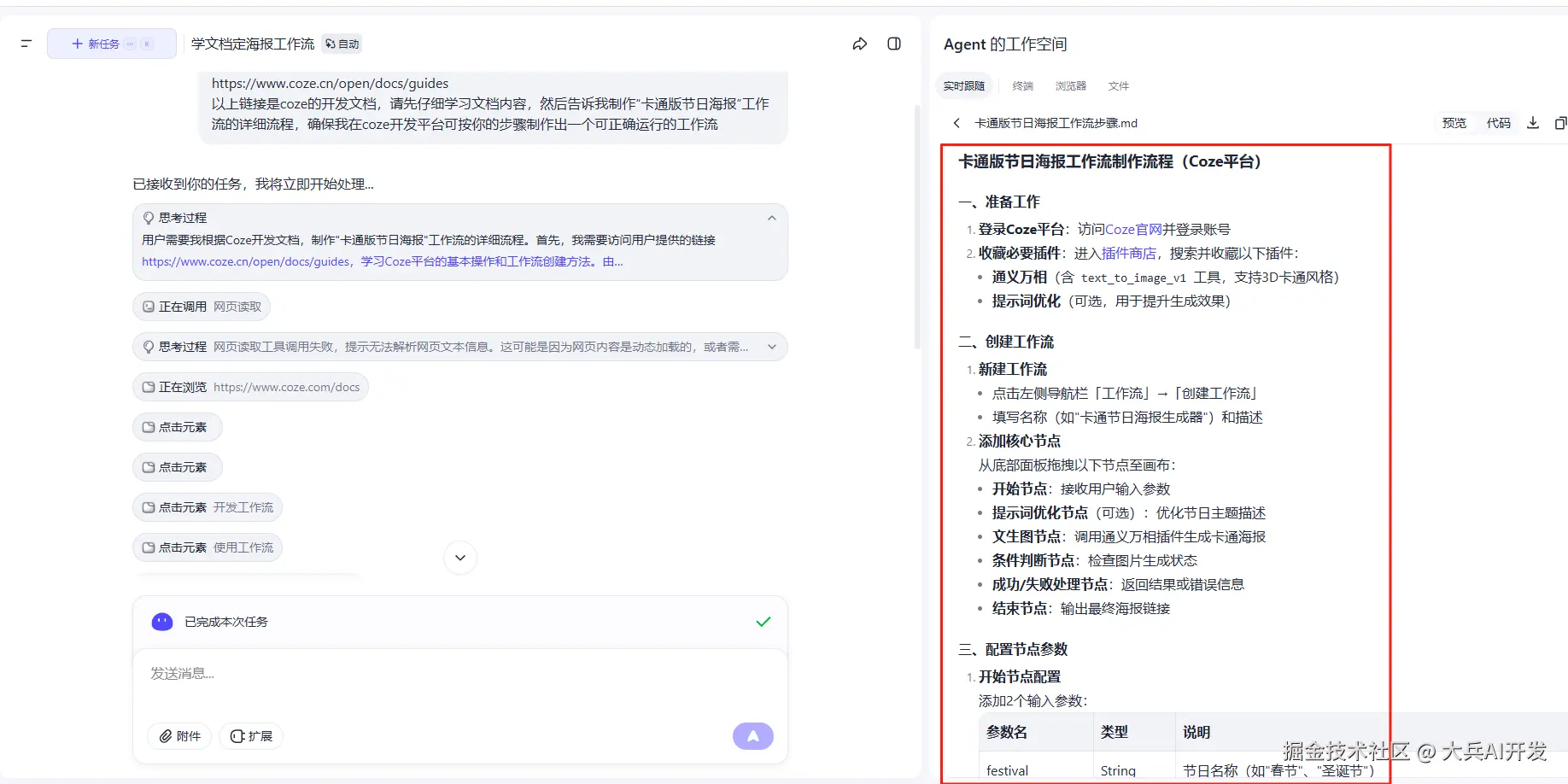This screenshot has width=1568, height=784.
Task: Click the 附件 attachment button
Action: [179, 736]
